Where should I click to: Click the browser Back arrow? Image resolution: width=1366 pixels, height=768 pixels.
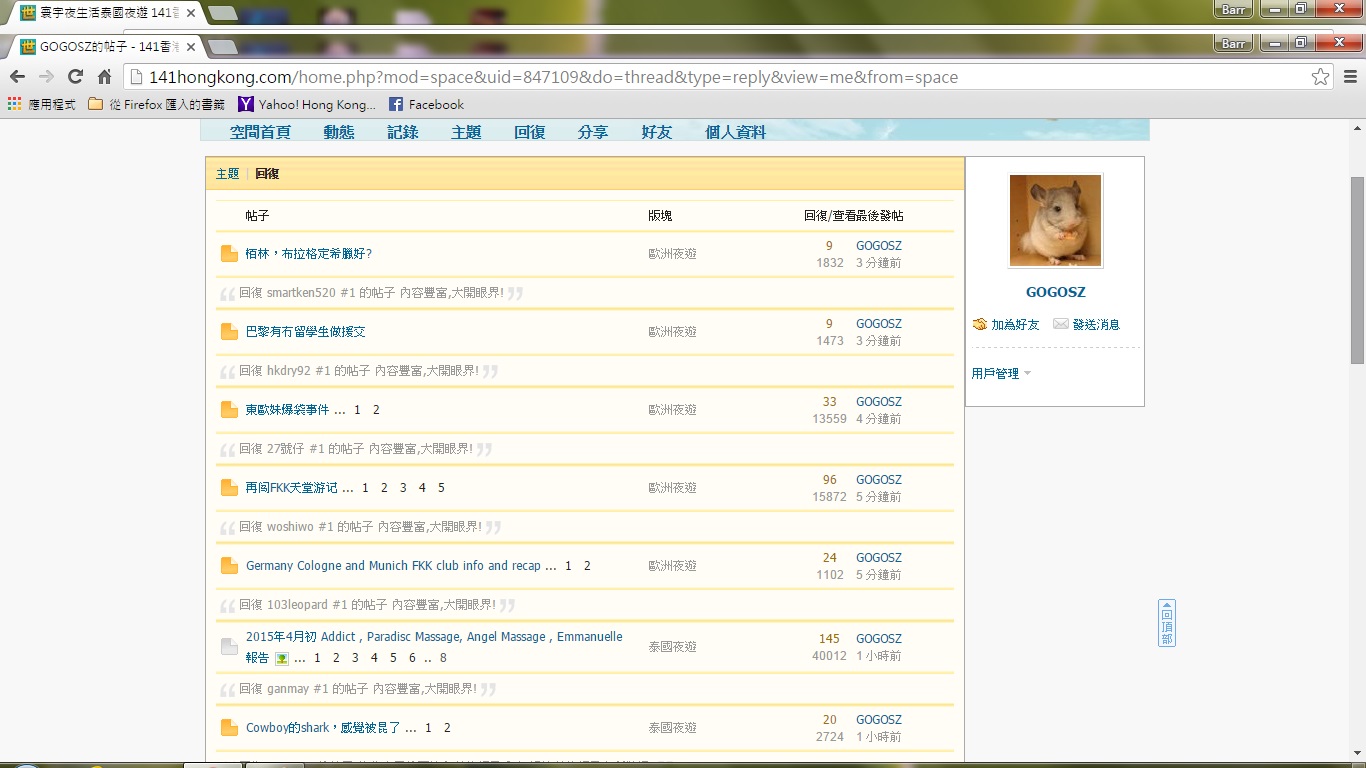[x=18, y=77]
